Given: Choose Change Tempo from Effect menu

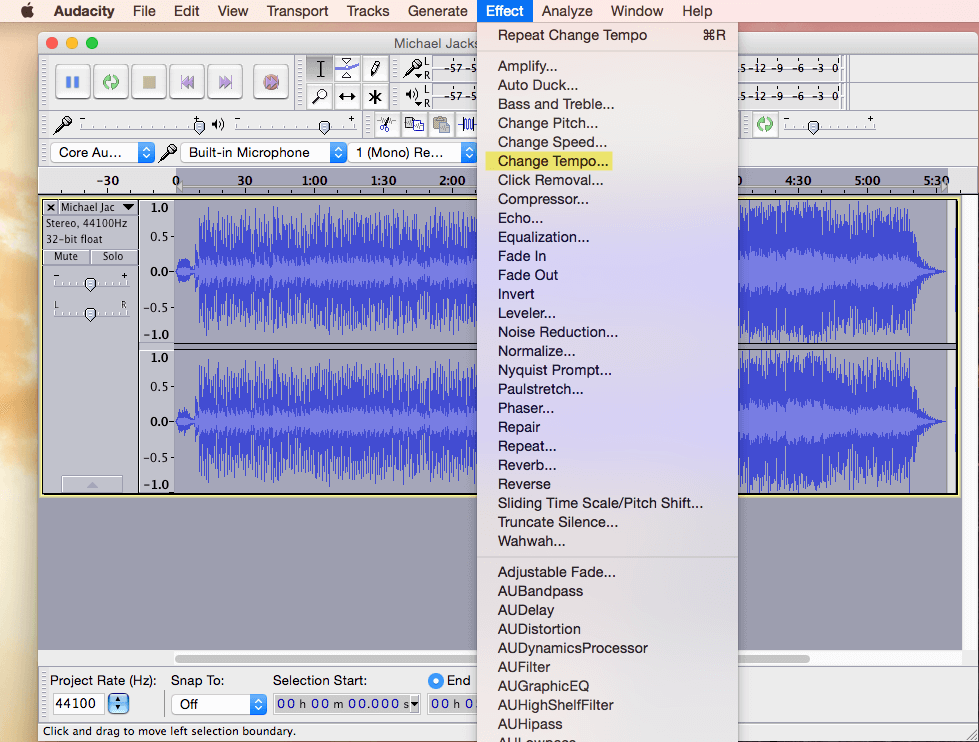Looking at the screenshot, I should coord(553,161).
